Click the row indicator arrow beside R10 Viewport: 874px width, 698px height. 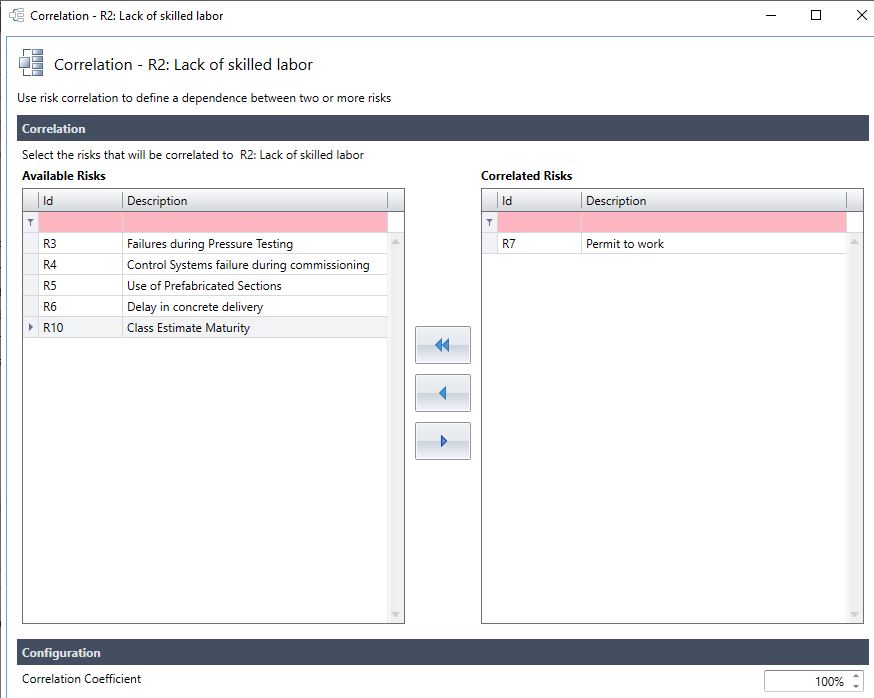coord(30,328)
